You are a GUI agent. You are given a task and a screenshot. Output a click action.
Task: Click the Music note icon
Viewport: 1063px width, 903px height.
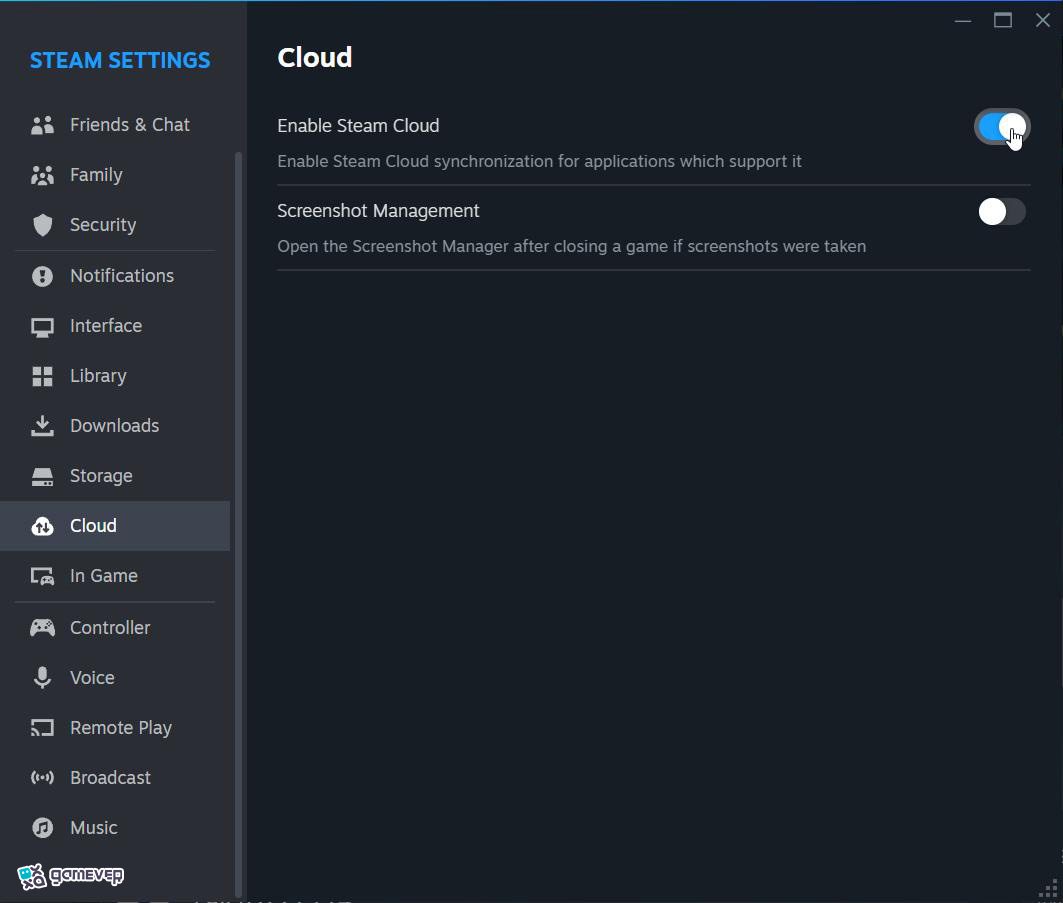click(x=42, y=828)
